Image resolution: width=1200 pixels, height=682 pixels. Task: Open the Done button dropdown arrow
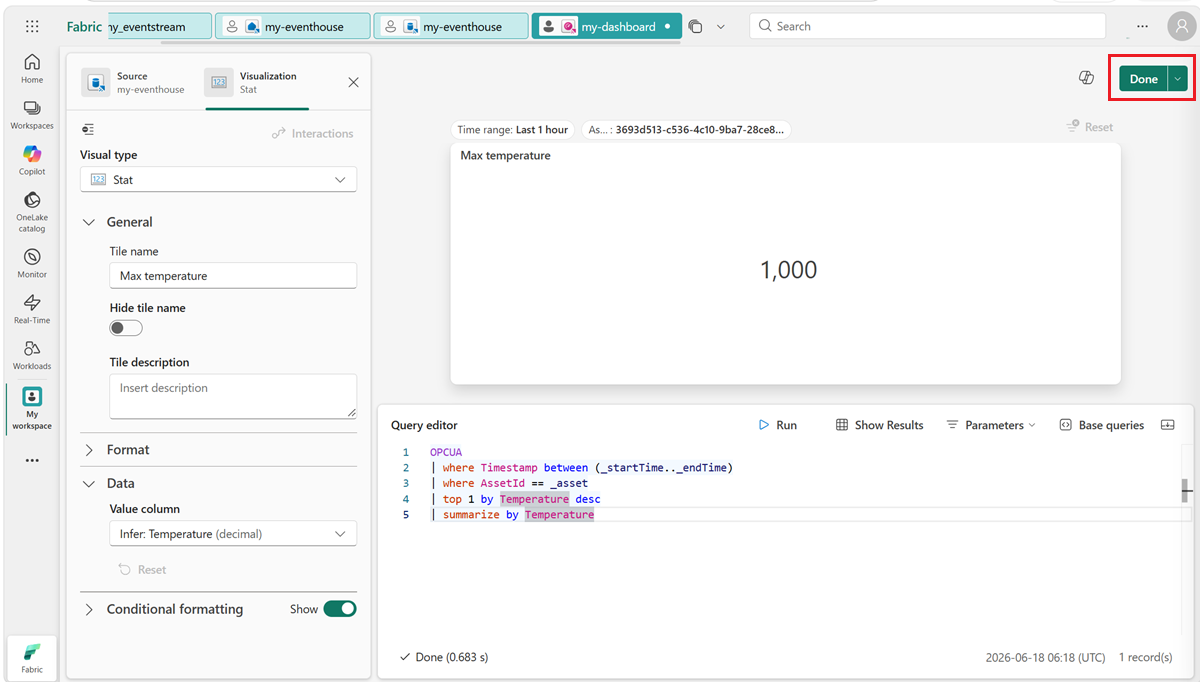coord(1178,79)
